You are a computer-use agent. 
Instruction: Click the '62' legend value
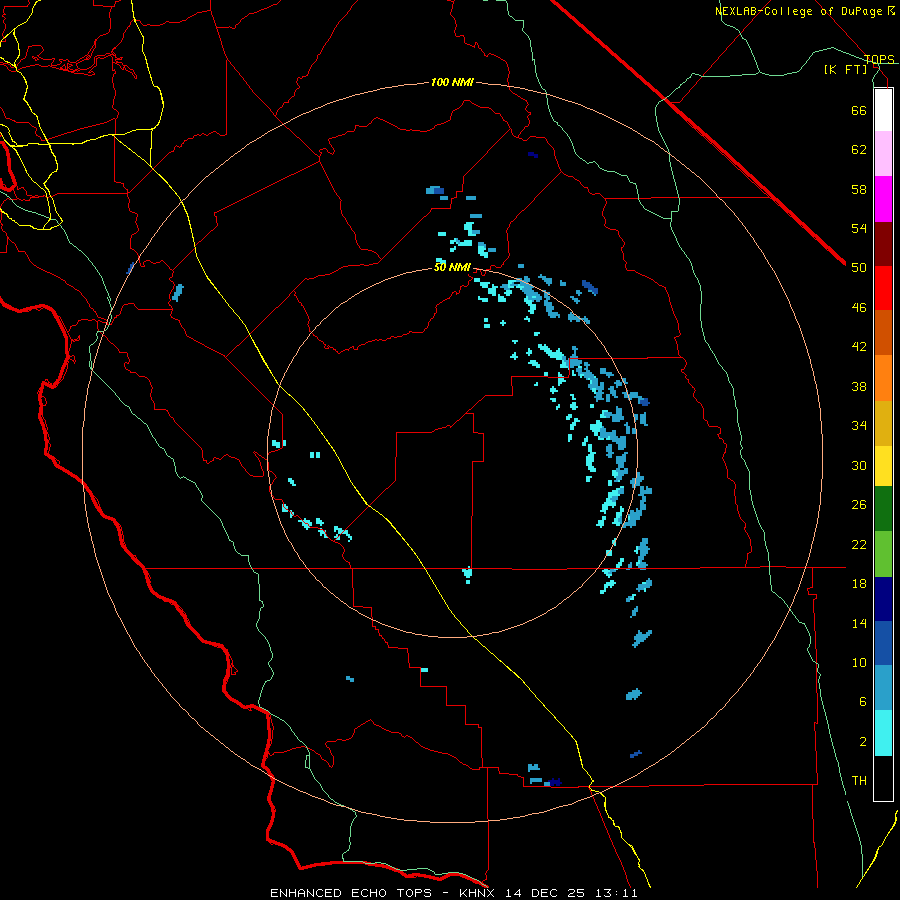pyautogui.click(x=859, y=150)
